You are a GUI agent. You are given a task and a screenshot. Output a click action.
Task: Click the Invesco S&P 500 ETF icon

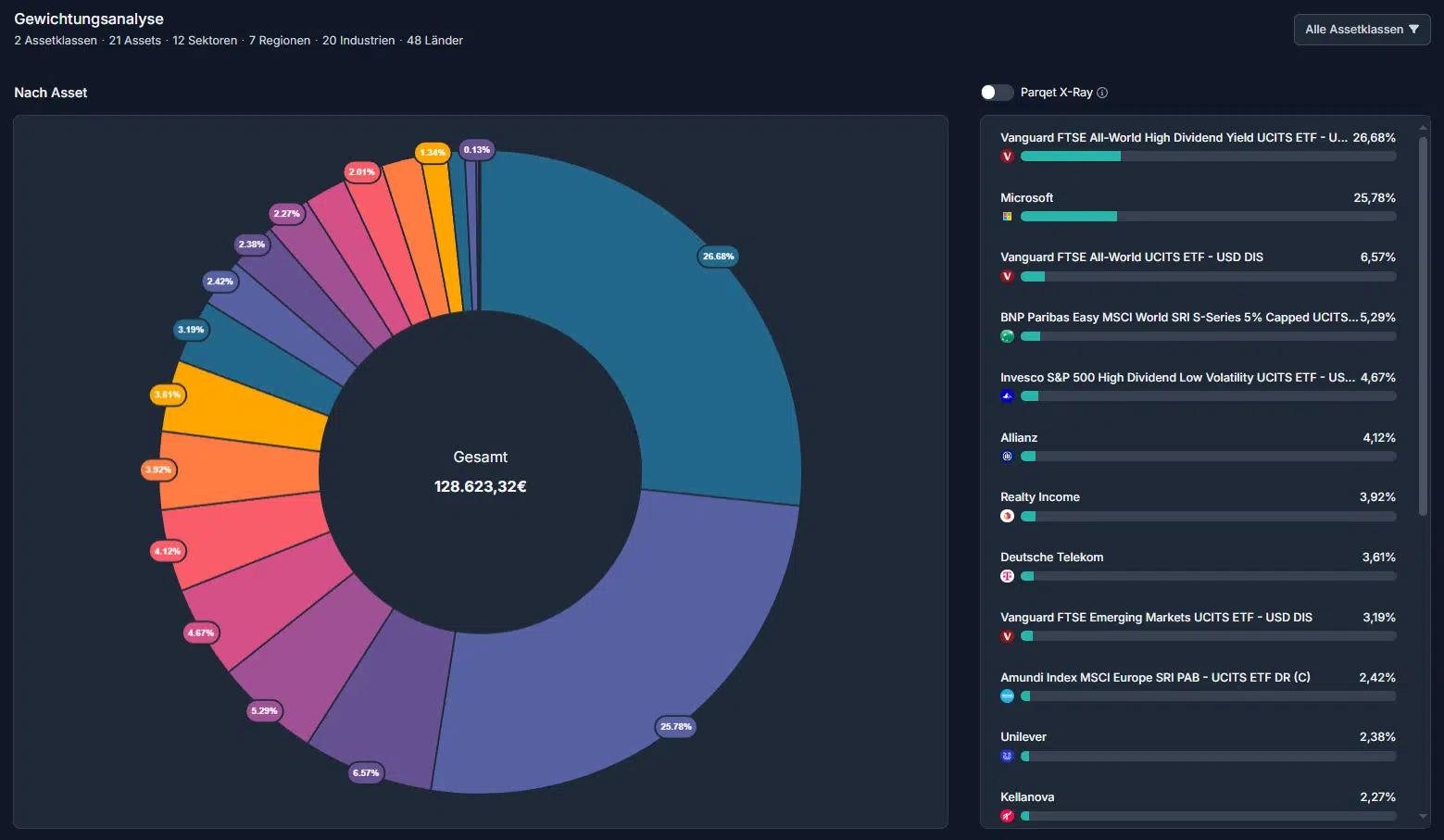pyautogui.click(x=1007, y=396)
